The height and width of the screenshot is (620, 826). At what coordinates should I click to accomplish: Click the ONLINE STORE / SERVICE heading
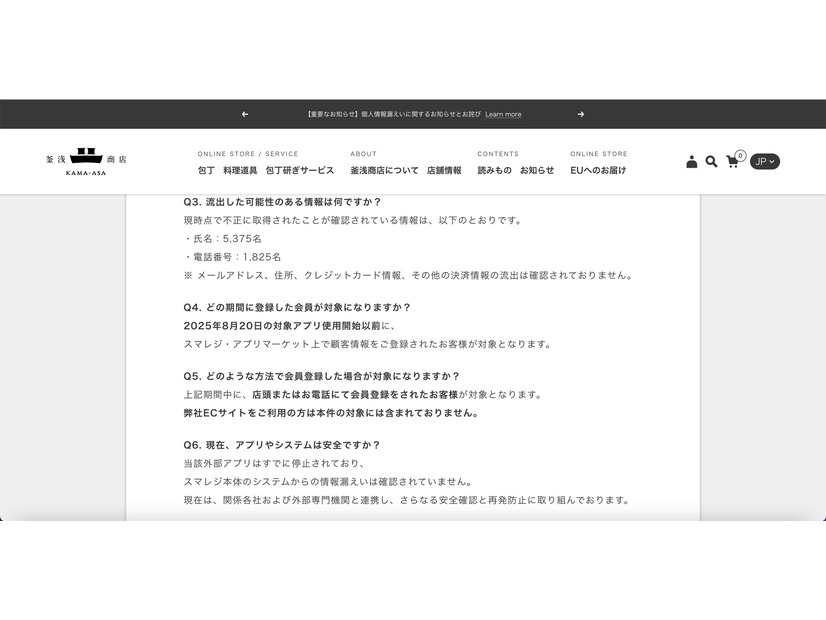point(248,153)
